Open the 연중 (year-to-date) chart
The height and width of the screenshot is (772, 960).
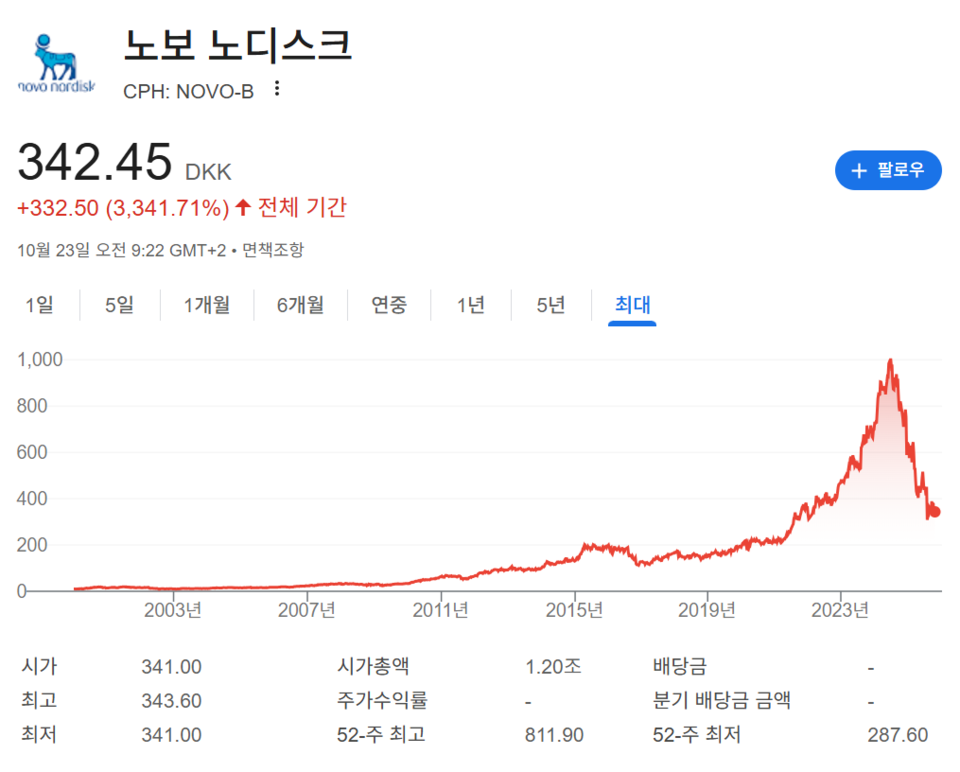[x=388, y=305]
